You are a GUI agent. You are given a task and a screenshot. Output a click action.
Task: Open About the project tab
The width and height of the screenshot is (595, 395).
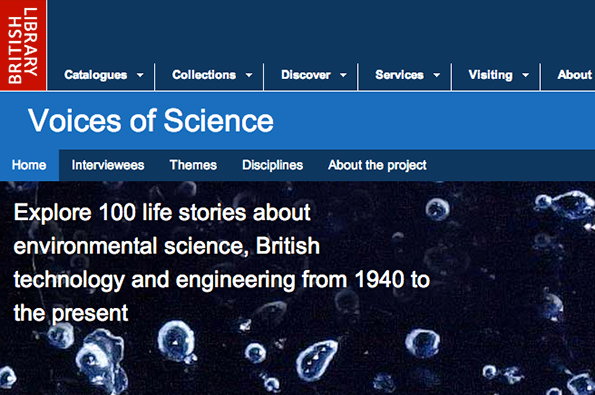(377, 165)
